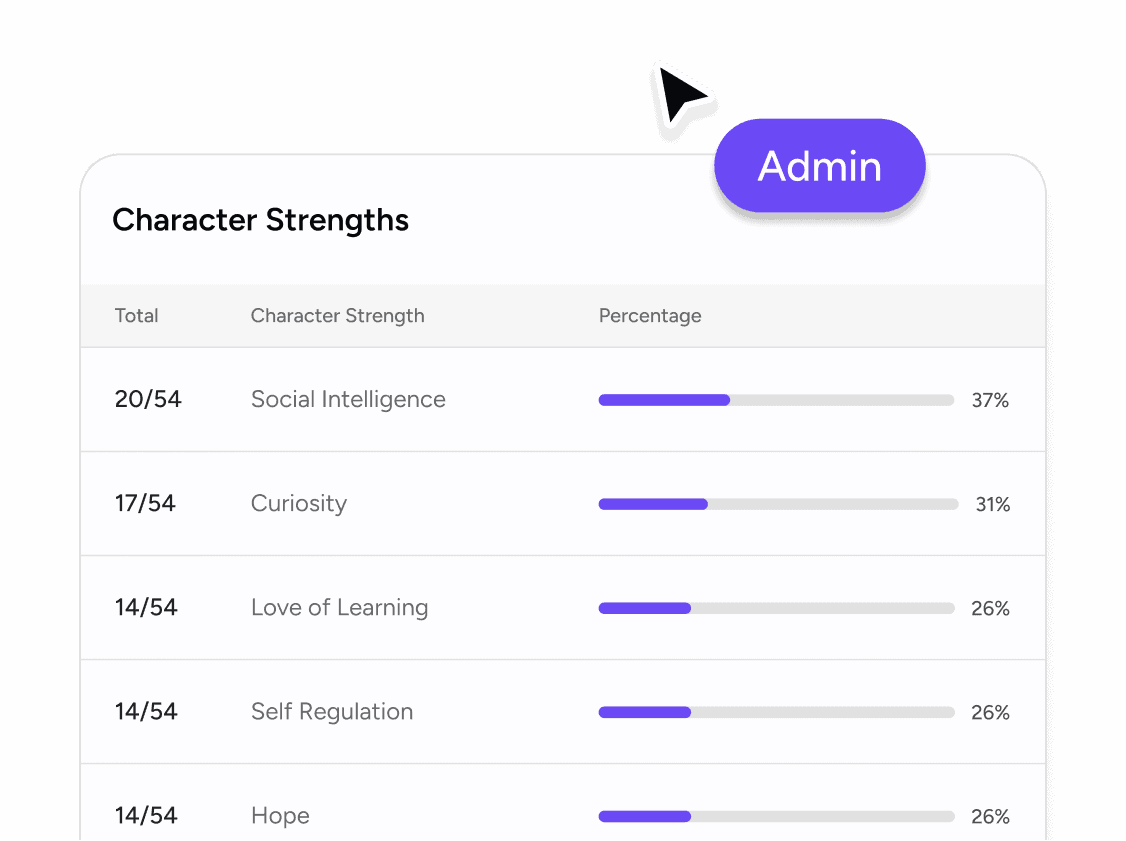
Task: Click the 20/54 total for Social Intelligence
Action: tap(147, 399)
